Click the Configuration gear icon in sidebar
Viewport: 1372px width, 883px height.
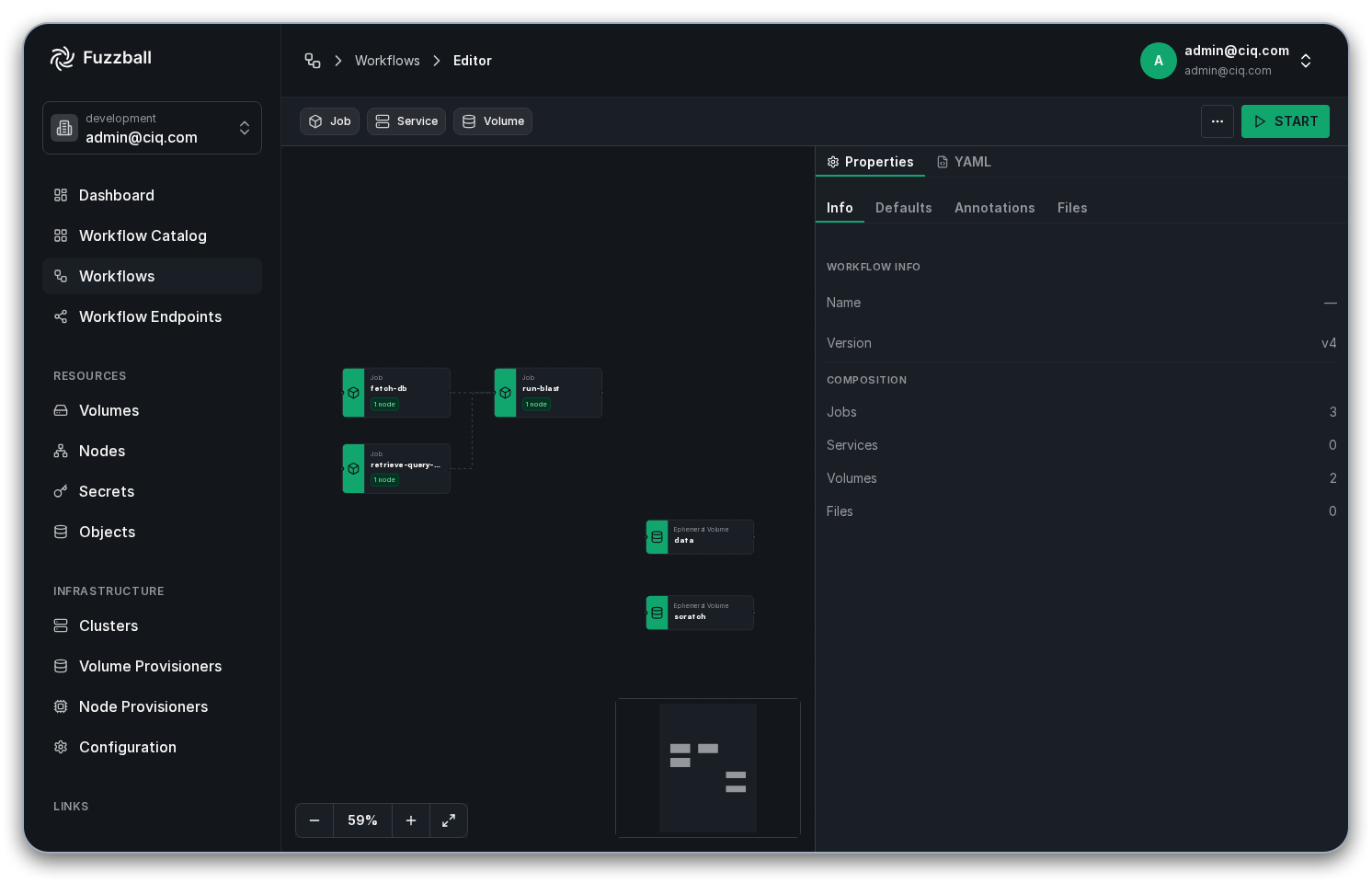tap(61, 747)
